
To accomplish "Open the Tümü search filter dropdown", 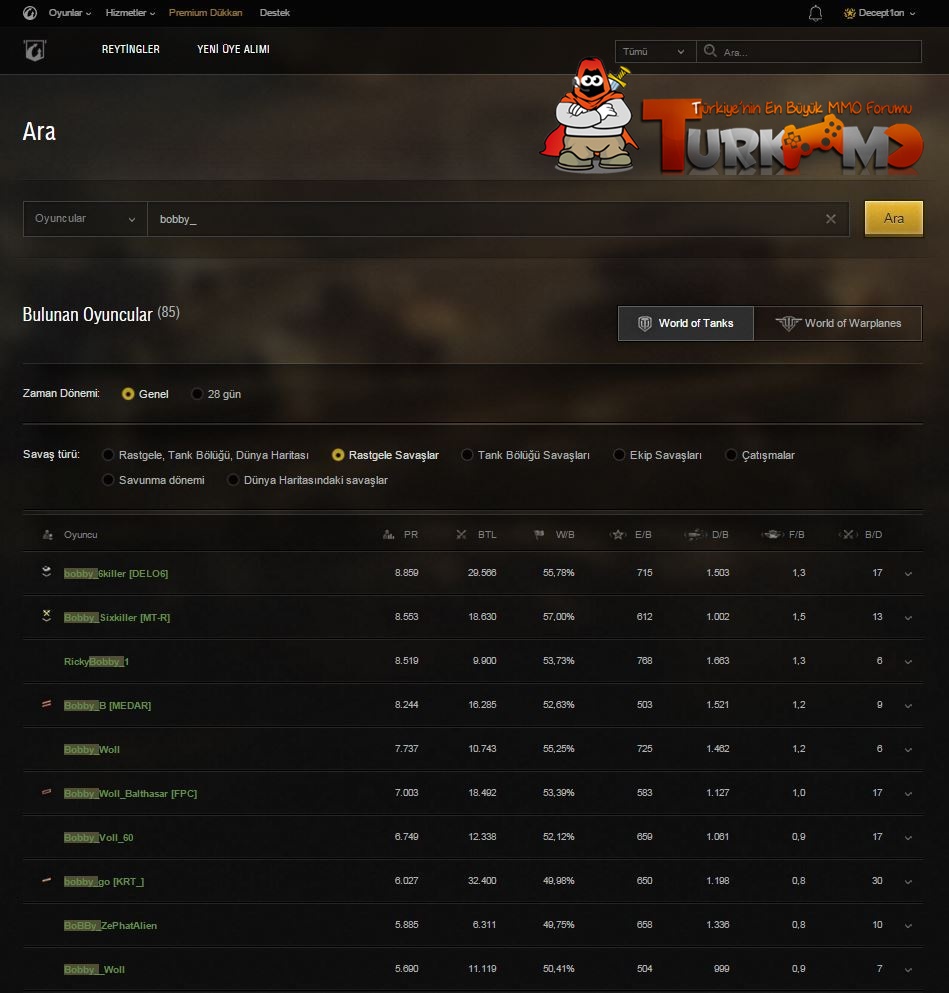I will (x=655, y=51).
